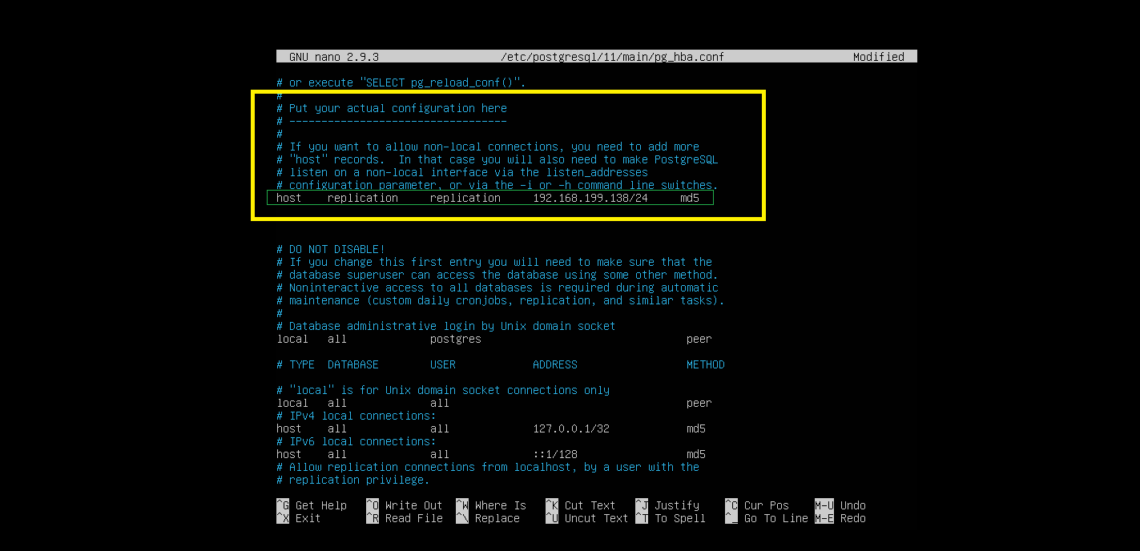Viewport: 1140px width, 551px height.
Task: Click the 'SELECT pg_reload_conf()' comment line
Action: [x=401, y=83]
